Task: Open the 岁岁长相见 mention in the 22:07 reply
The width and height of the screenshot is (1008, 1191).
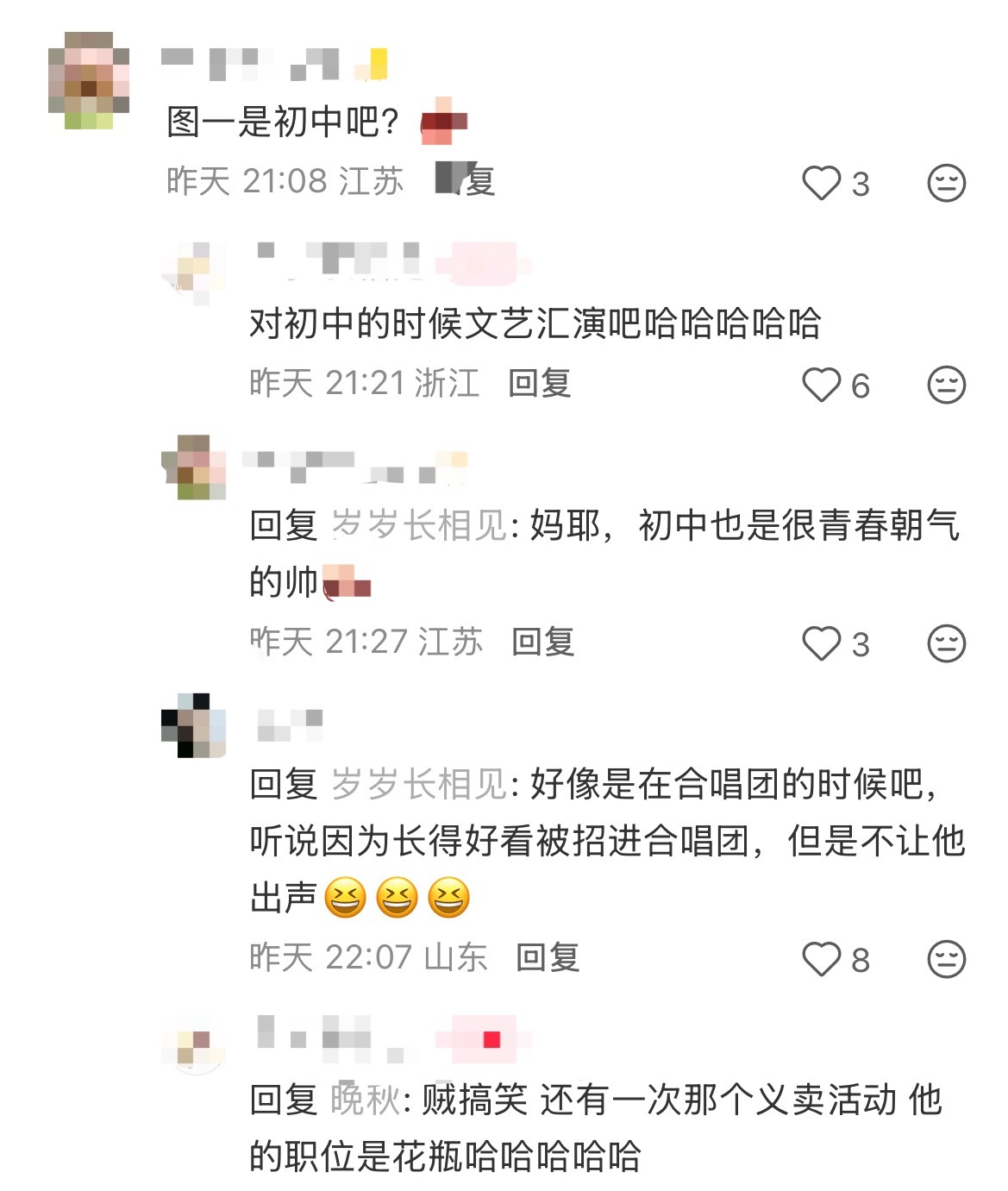Action: tap(419, 784)
